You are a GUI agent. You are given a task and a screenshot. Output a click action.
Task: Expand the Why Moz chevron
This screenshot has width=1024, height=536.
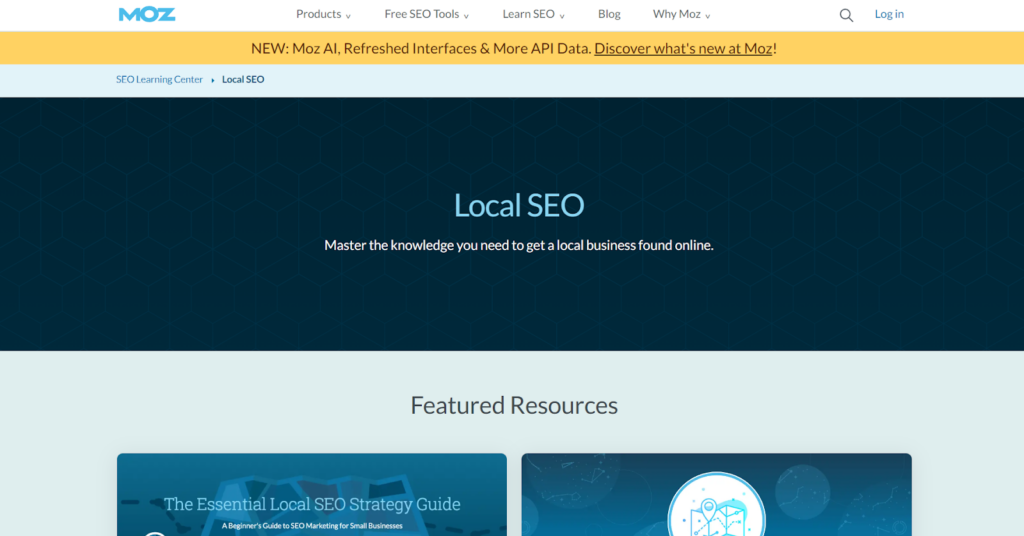click(707, 16)
